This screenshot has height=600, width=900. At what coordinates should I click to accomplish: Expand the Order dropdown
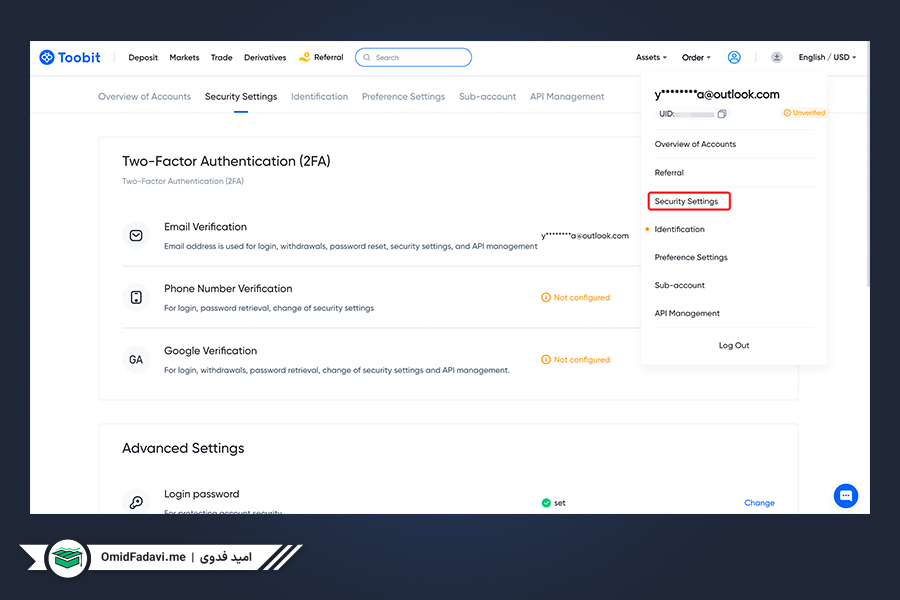click(x=696, y=57)
